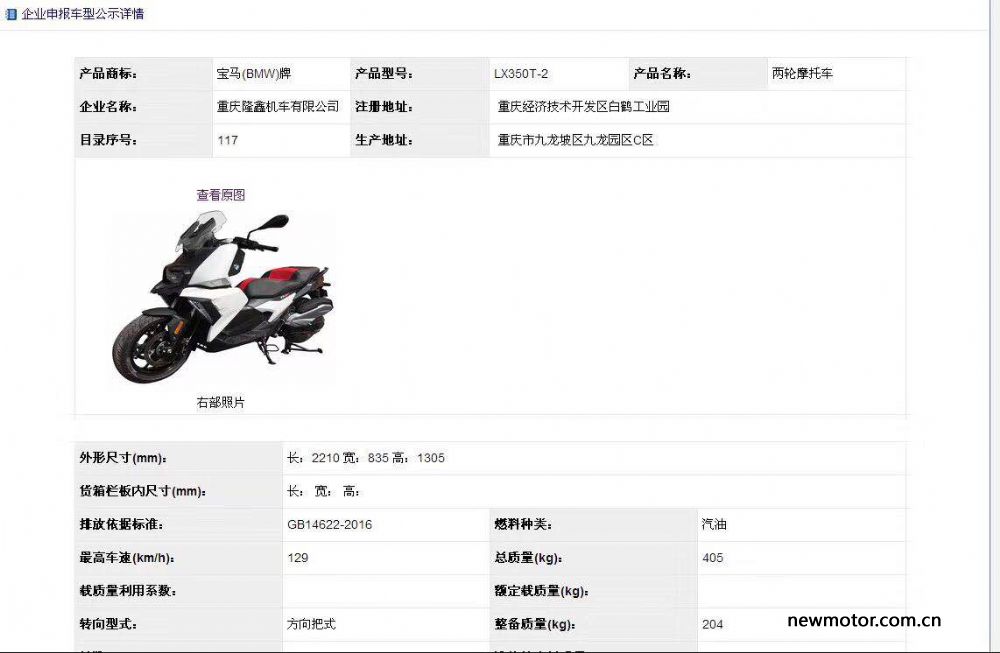This screenshot has width=1000, height=653.
Task: Click the 企业名称 label
Action: [108, 106]
